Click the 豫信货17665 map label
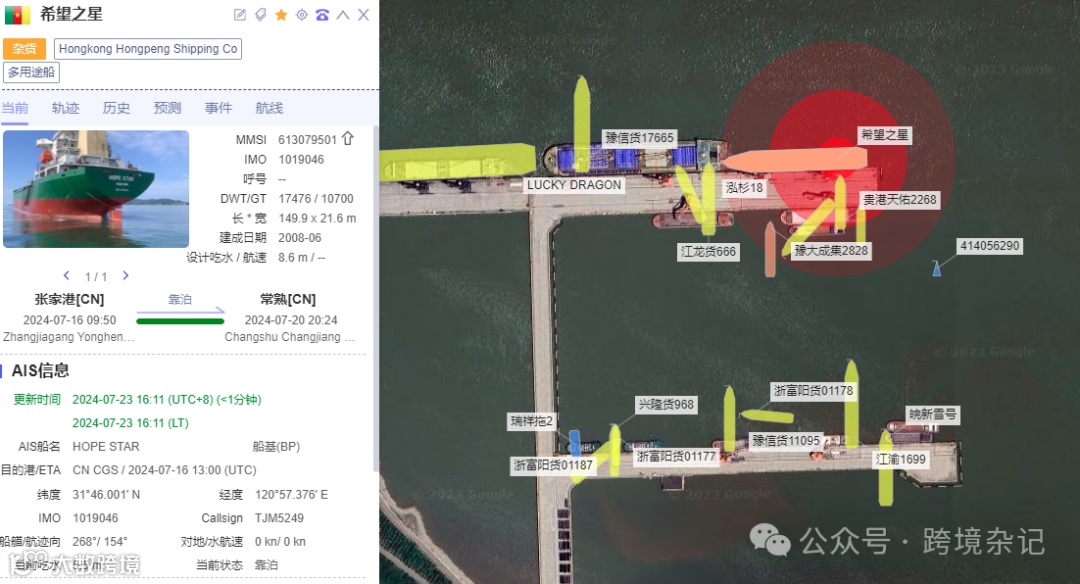The height and width of the screenshot is (584, 1080). pos(639,138)
